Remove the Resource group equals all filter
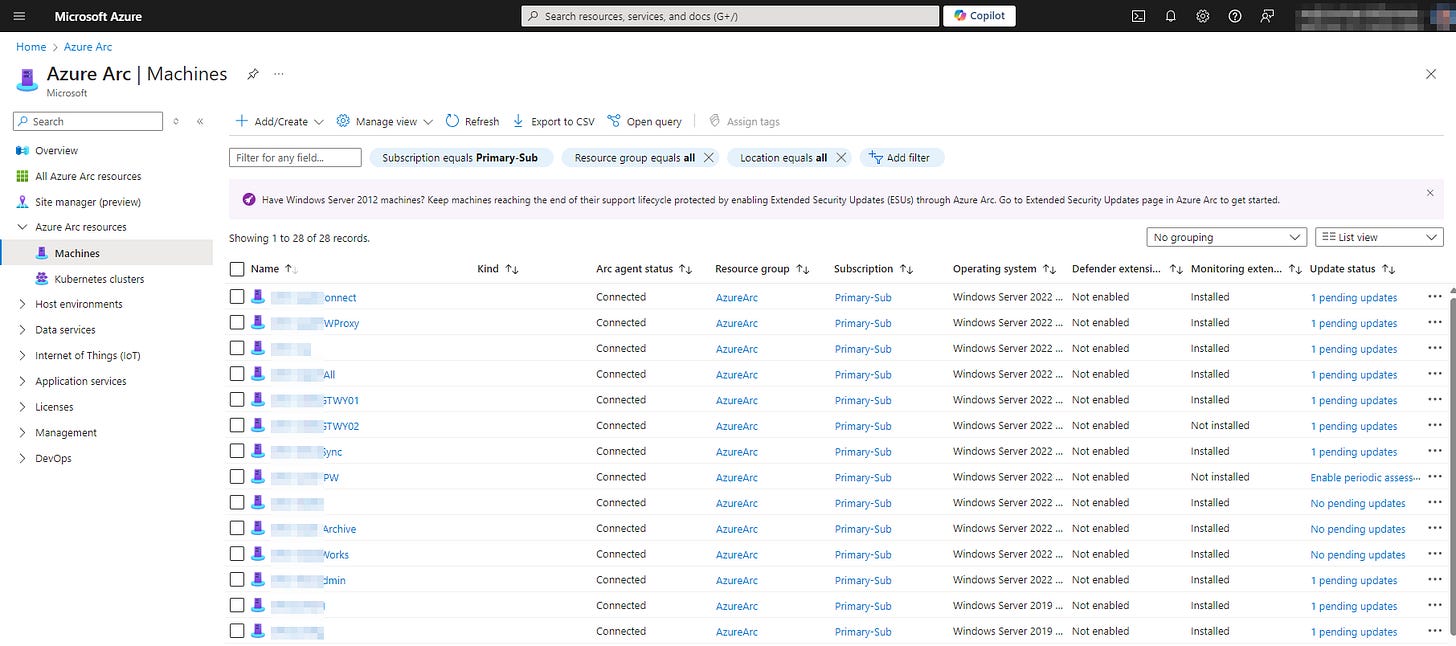The height and width of the screenshot is (646, 1456). point(708,158)
